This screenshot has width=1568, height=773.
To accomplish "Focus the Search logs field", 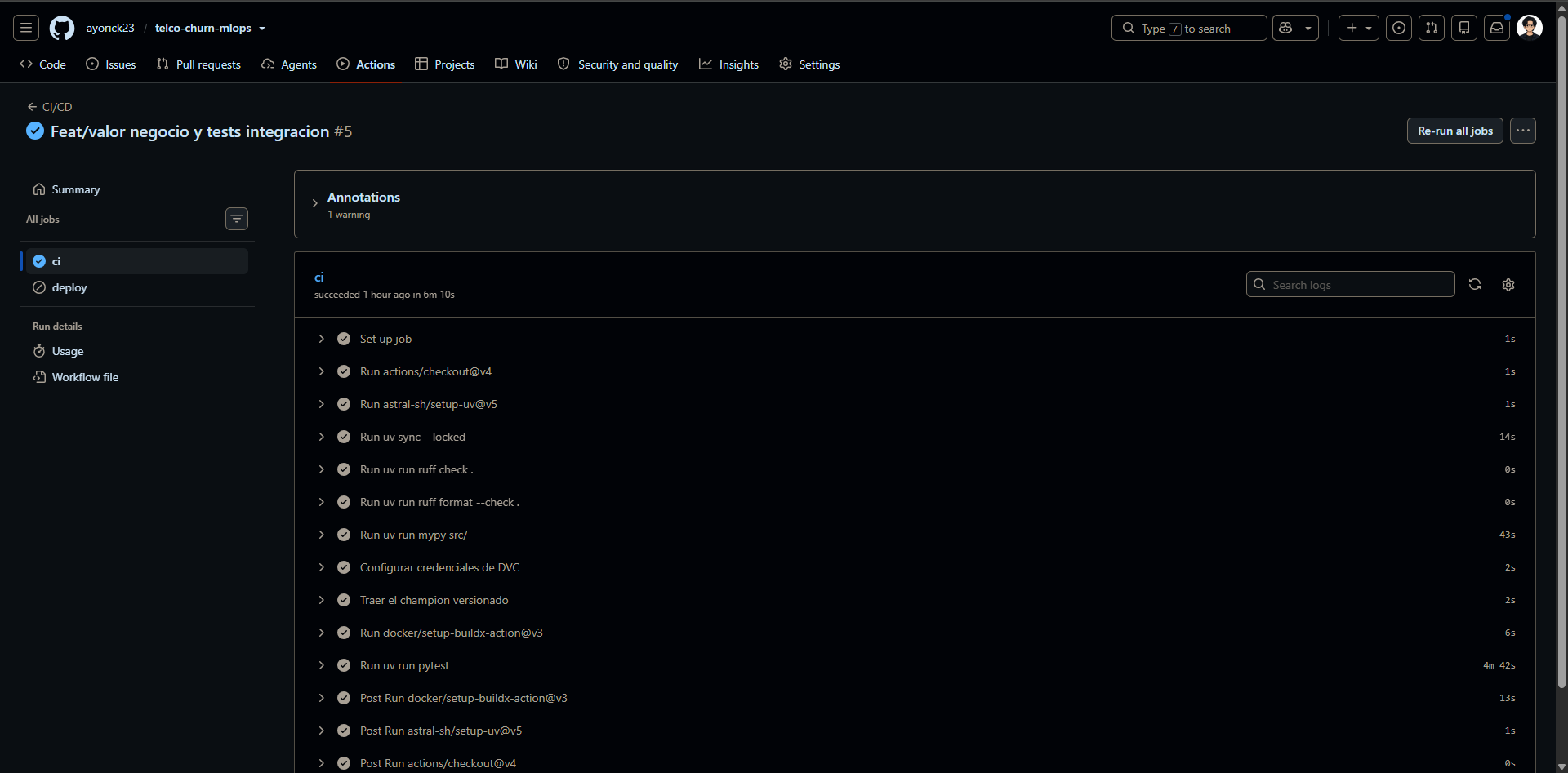I will tap(1351, 284).
